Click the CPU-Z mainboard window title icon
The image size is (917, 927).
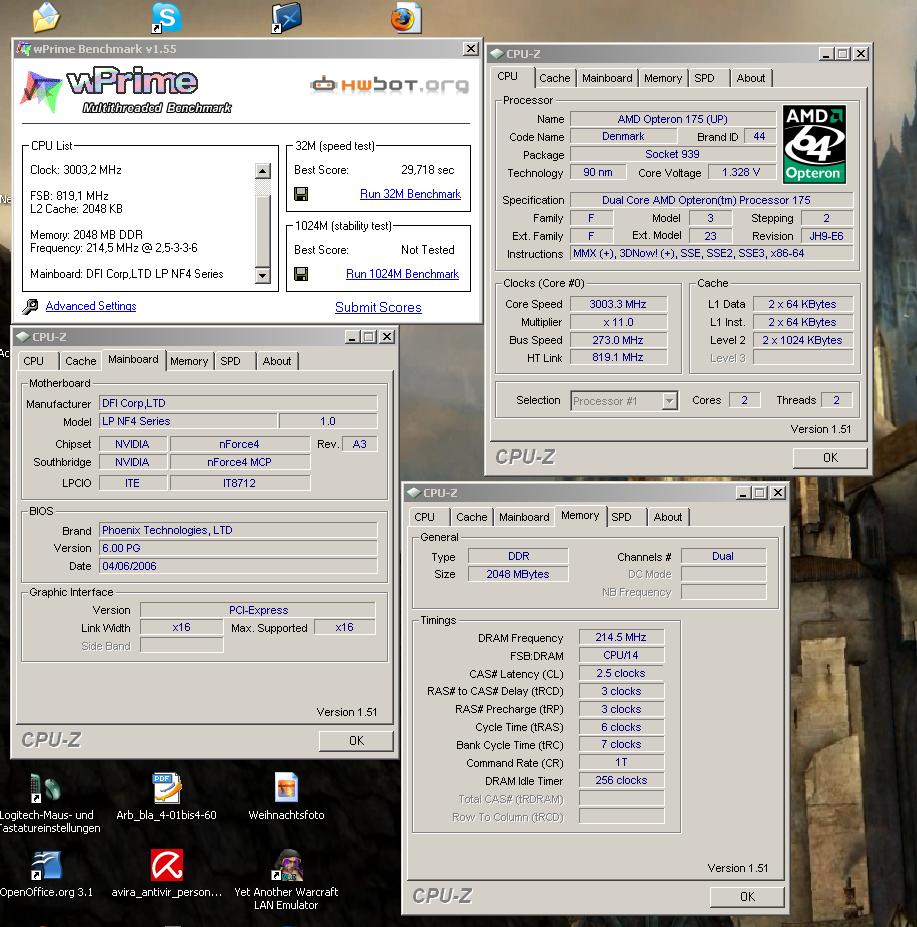(23, 336)
